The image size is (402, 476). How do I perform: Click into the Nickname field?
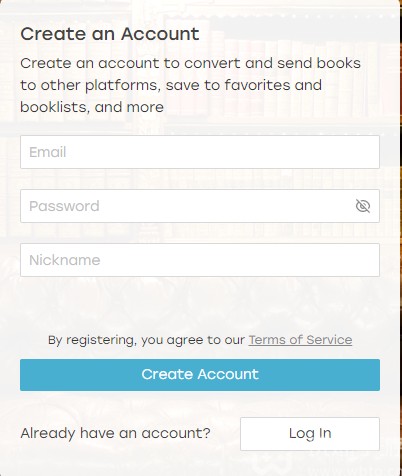200,260
